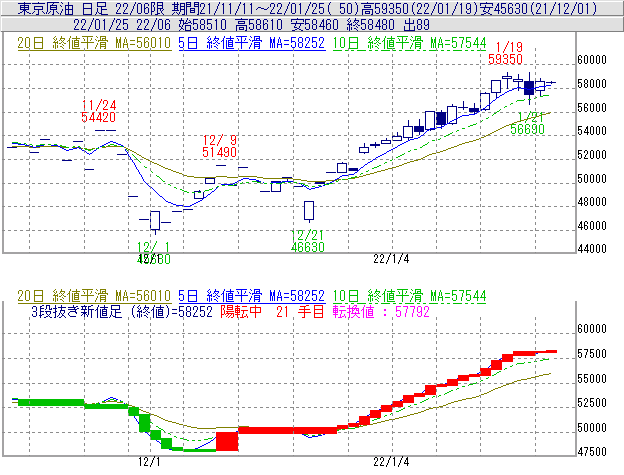Click the 52500 label on lower price axis

click(x=592, y=403)
